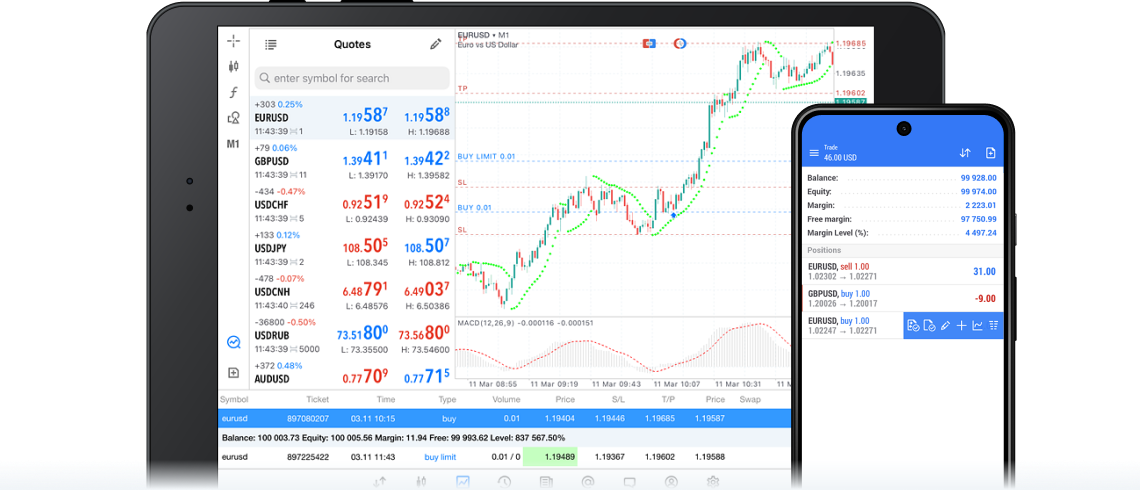Open the indicators (f) tool in sidebar
Viewport: 1140px width, 490px height.
[x=233, y=92]
